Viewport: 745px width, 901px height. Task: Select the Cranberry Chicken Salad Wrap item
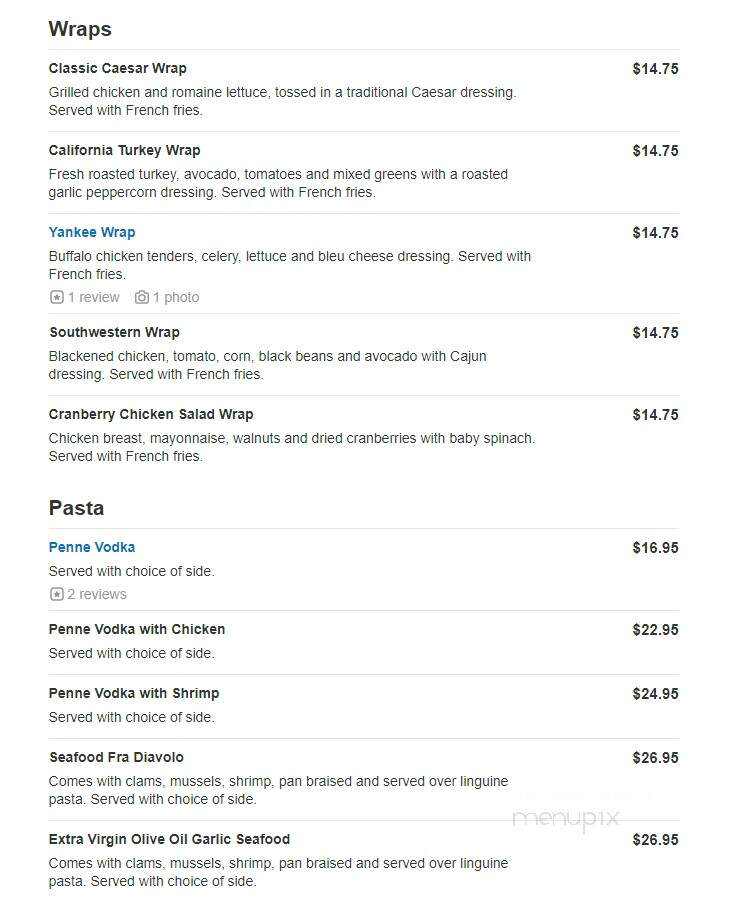click(151, 414)
